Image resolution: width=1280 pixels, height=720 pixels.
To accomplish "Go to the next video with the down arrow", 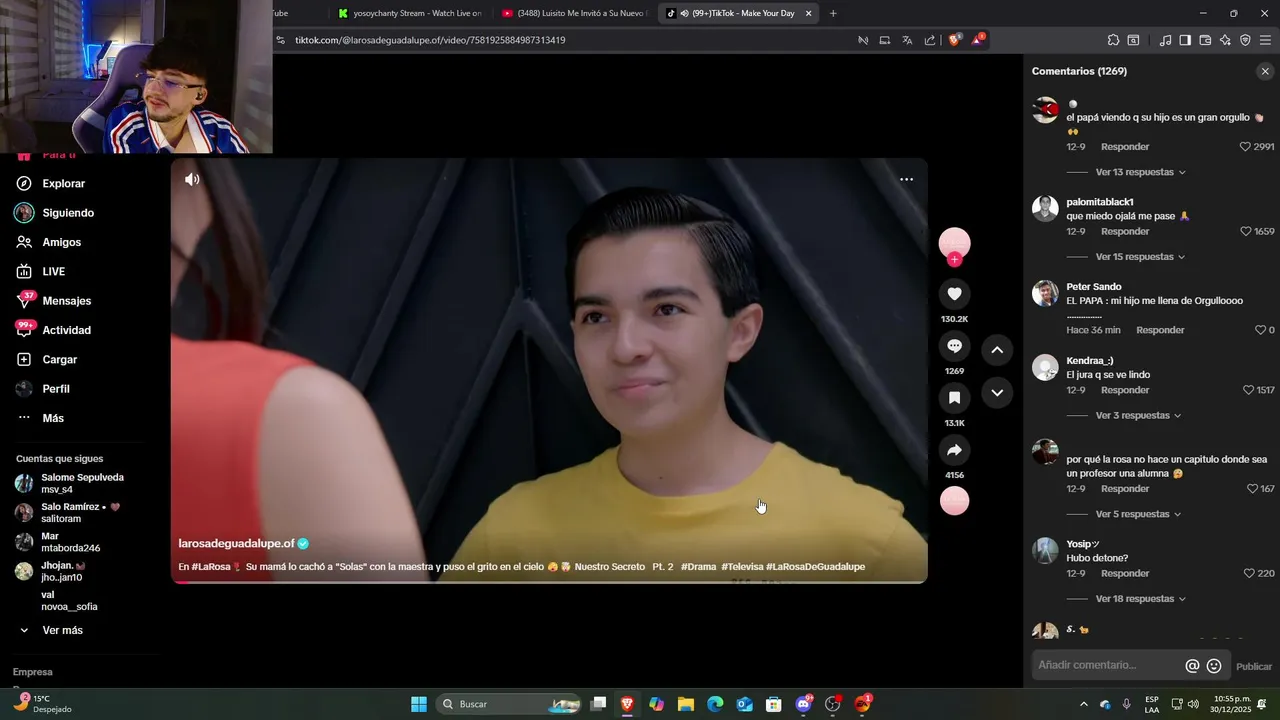I will [997, 393].
